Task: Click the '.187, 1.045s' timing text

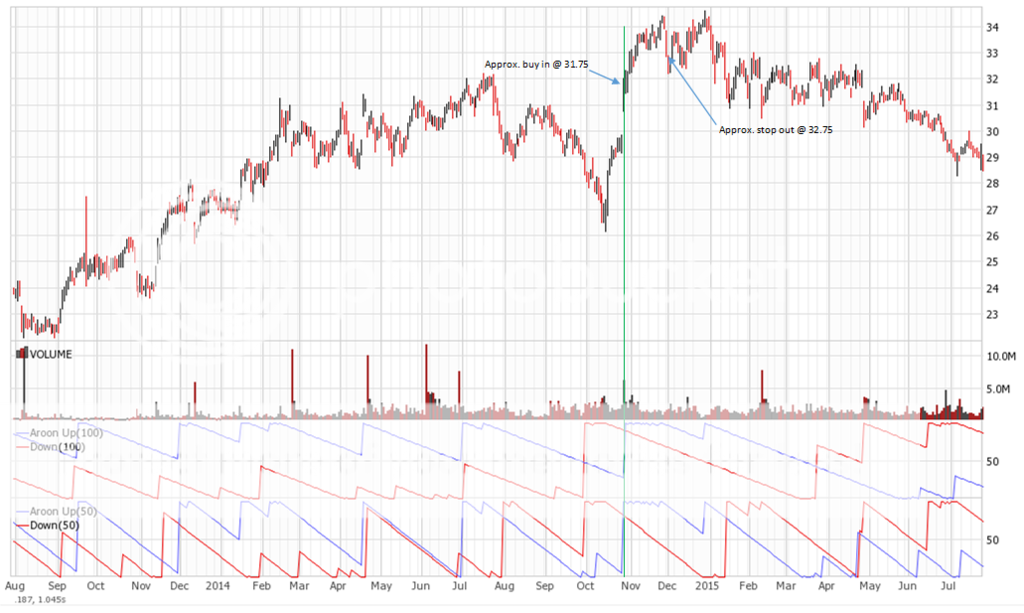Action: tap(40, 599)
